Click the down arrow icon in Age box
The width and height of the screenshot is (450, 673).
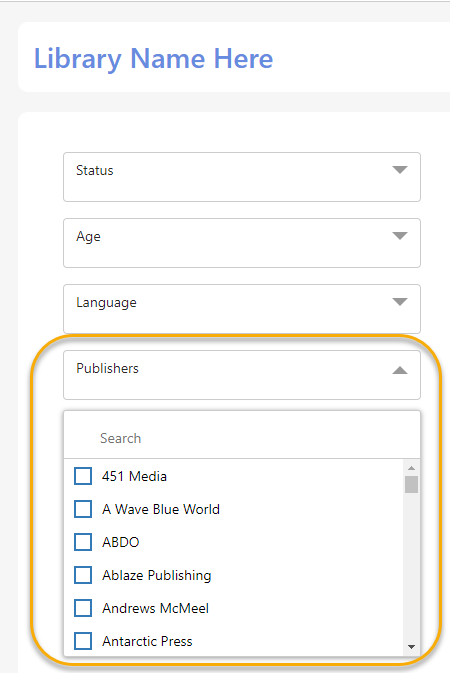coord(400,236)
